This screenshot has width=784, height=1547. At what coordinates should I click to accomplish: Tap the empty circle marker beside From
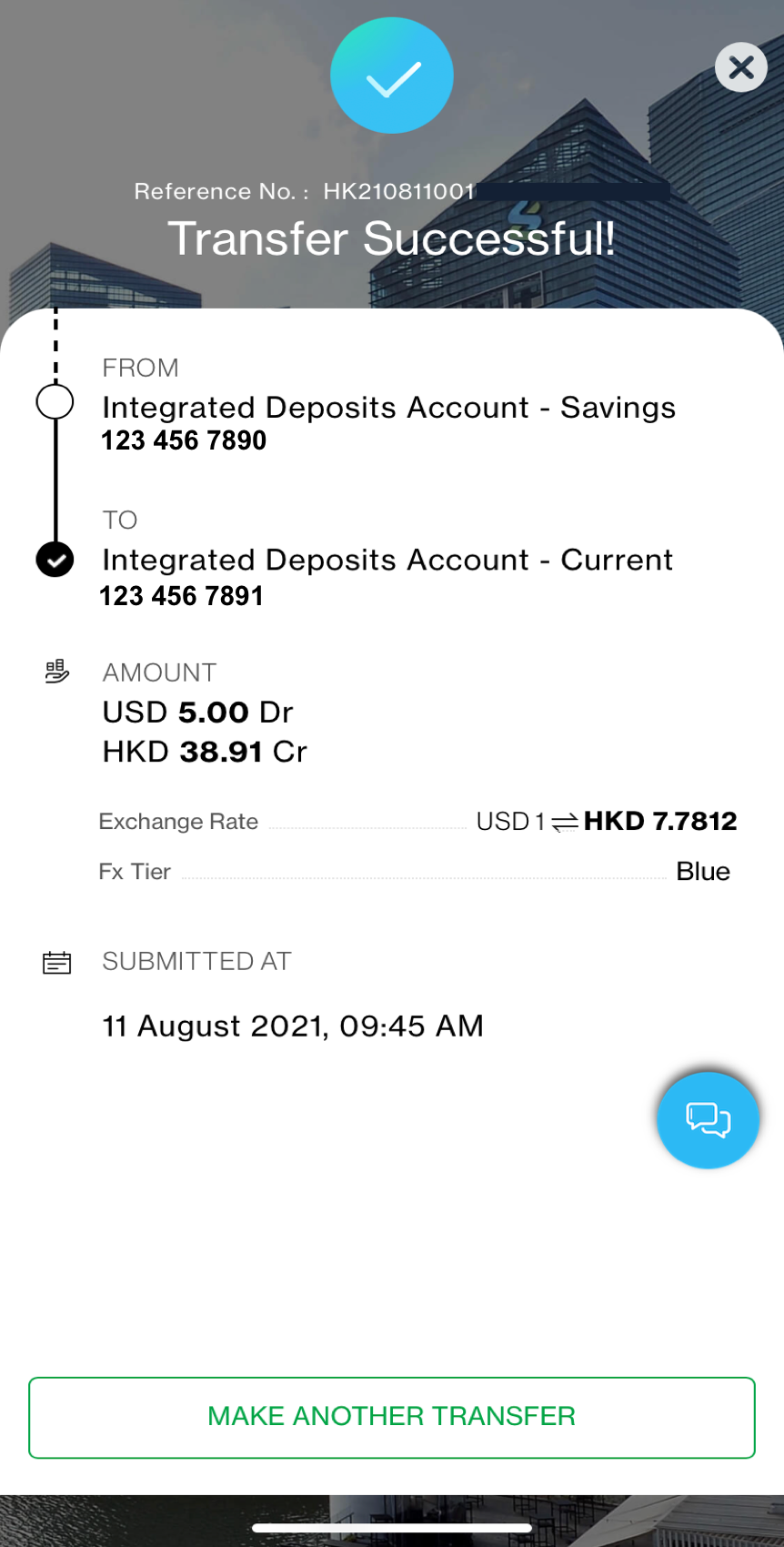coord(55,401)
